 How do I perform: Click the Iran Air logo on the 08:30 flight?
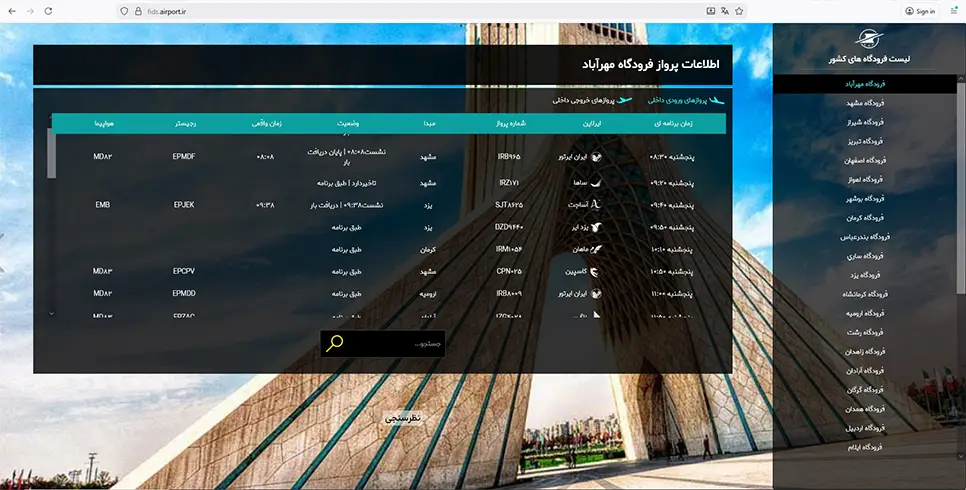pyautogui.click(x=596, y=157)
